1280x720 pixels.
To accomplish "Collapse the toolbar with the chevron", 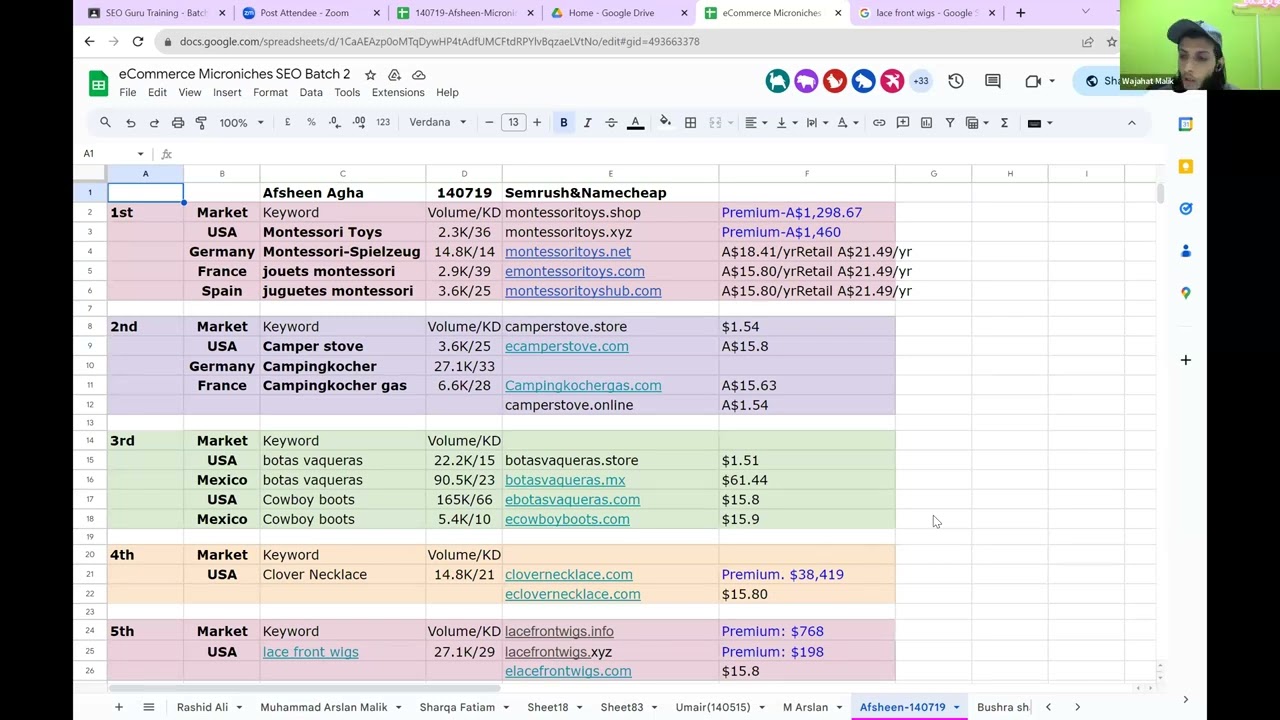I will 1131,123.
